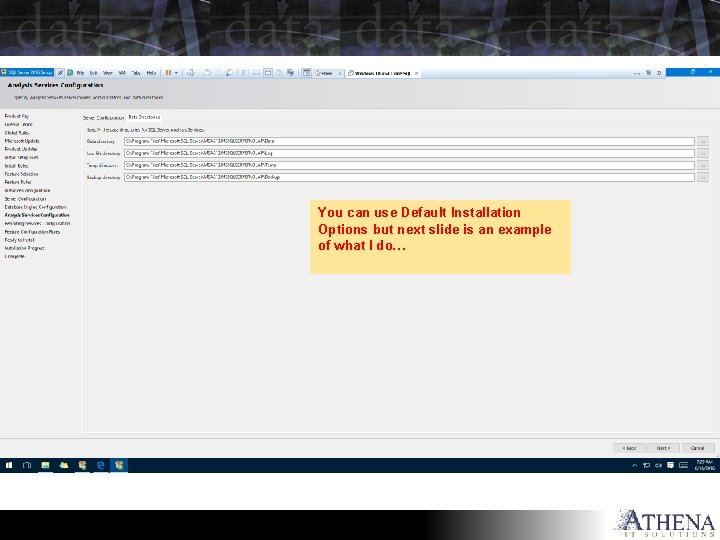Viewport: 720px width, 540px height.
Task: Click the send Ctrl+Alt+Del toolbar icon
Action: pyautogui.click(x=190, y=73)
